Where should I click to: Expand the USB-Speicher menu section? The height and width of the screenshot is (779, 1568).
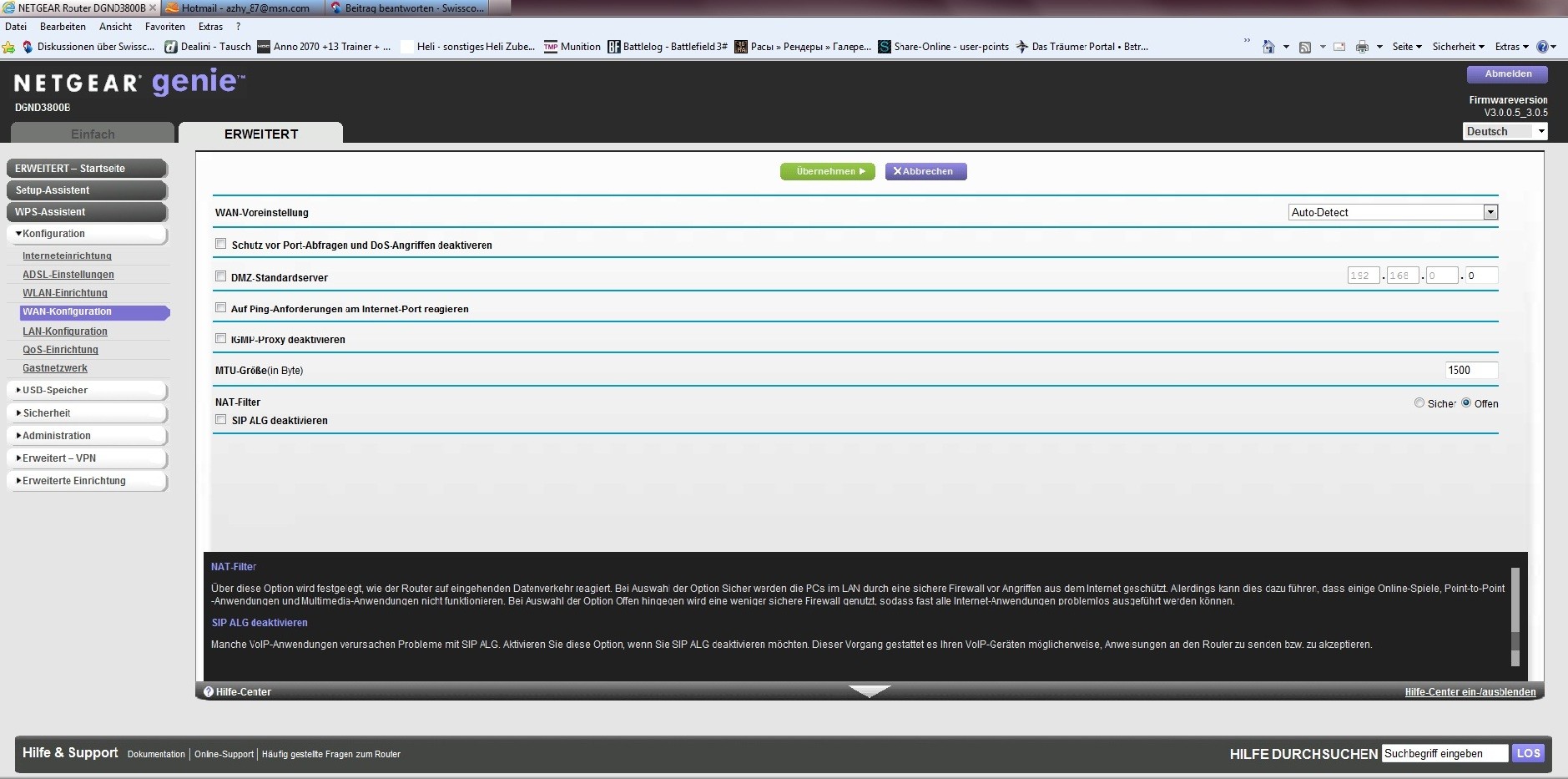55,390
